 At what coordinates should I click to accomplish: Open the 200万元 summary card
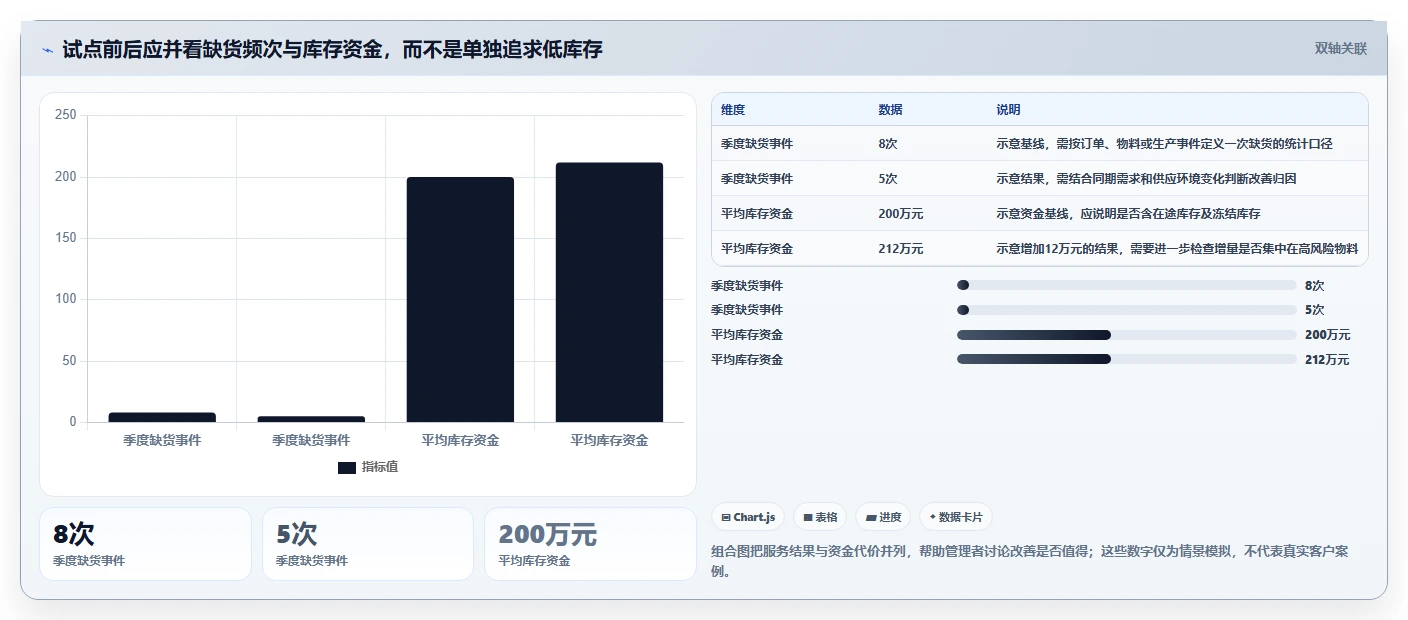click(x=590, y=544)
